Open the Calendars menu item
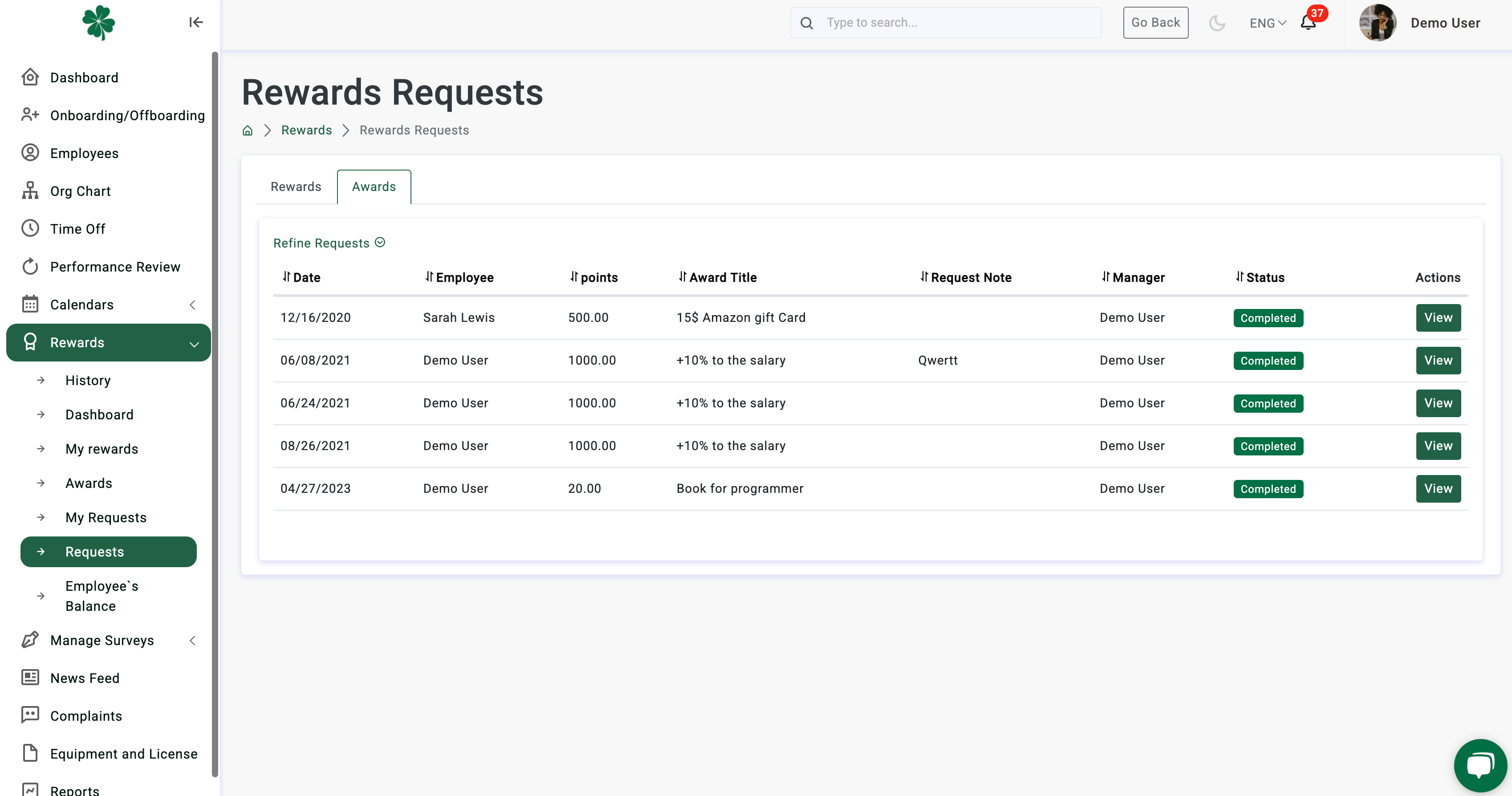This screenshot has height=796, width=1512. pyautogui.click(x=81, y=305)
